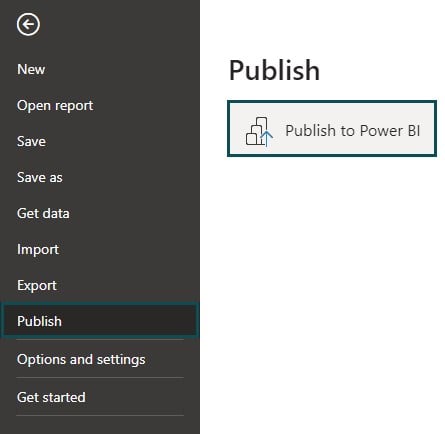Screen dimensions: 445x434
Task: Open the Save as option
Action: coord(40,177)
